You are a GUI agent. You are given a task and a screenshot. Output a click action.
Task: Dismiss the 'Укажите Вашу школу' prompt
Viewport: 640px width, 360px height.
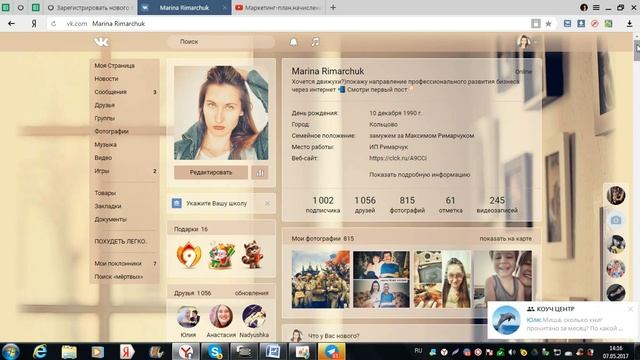click(267, 203)
